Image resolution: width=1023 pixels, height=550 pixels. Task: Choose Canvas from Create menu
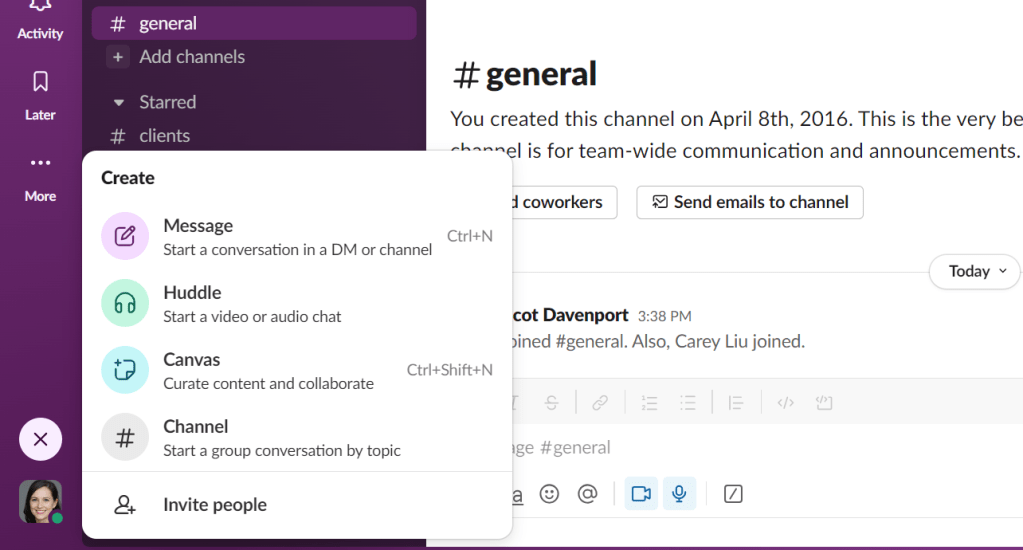[297, 370]
